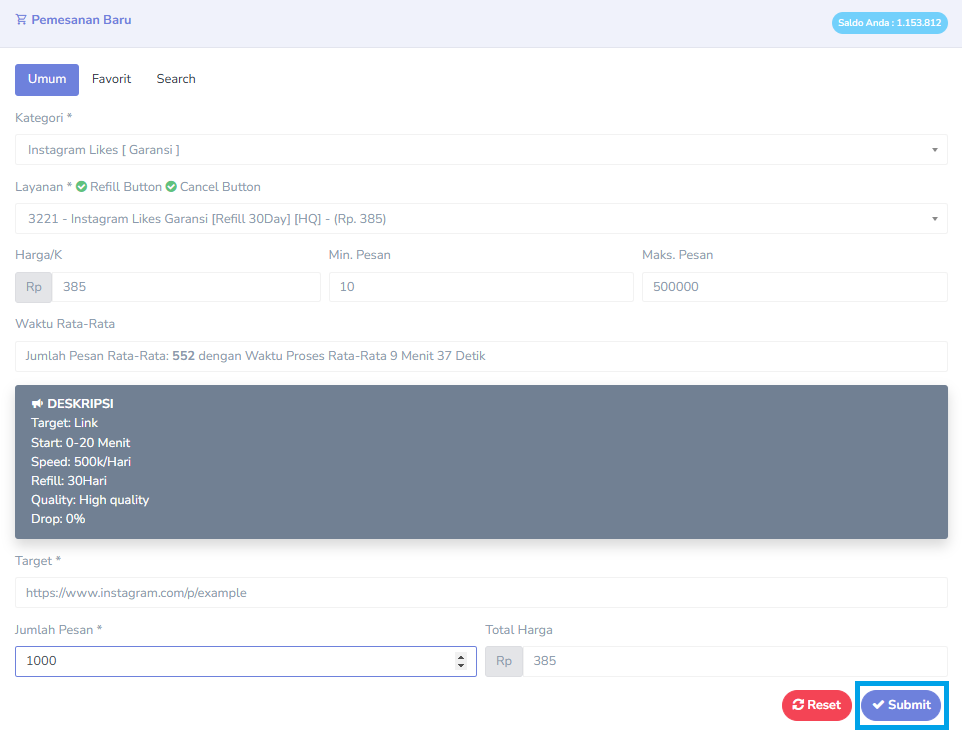Click the Rp prefix of Total Harga

coord(504,661)
